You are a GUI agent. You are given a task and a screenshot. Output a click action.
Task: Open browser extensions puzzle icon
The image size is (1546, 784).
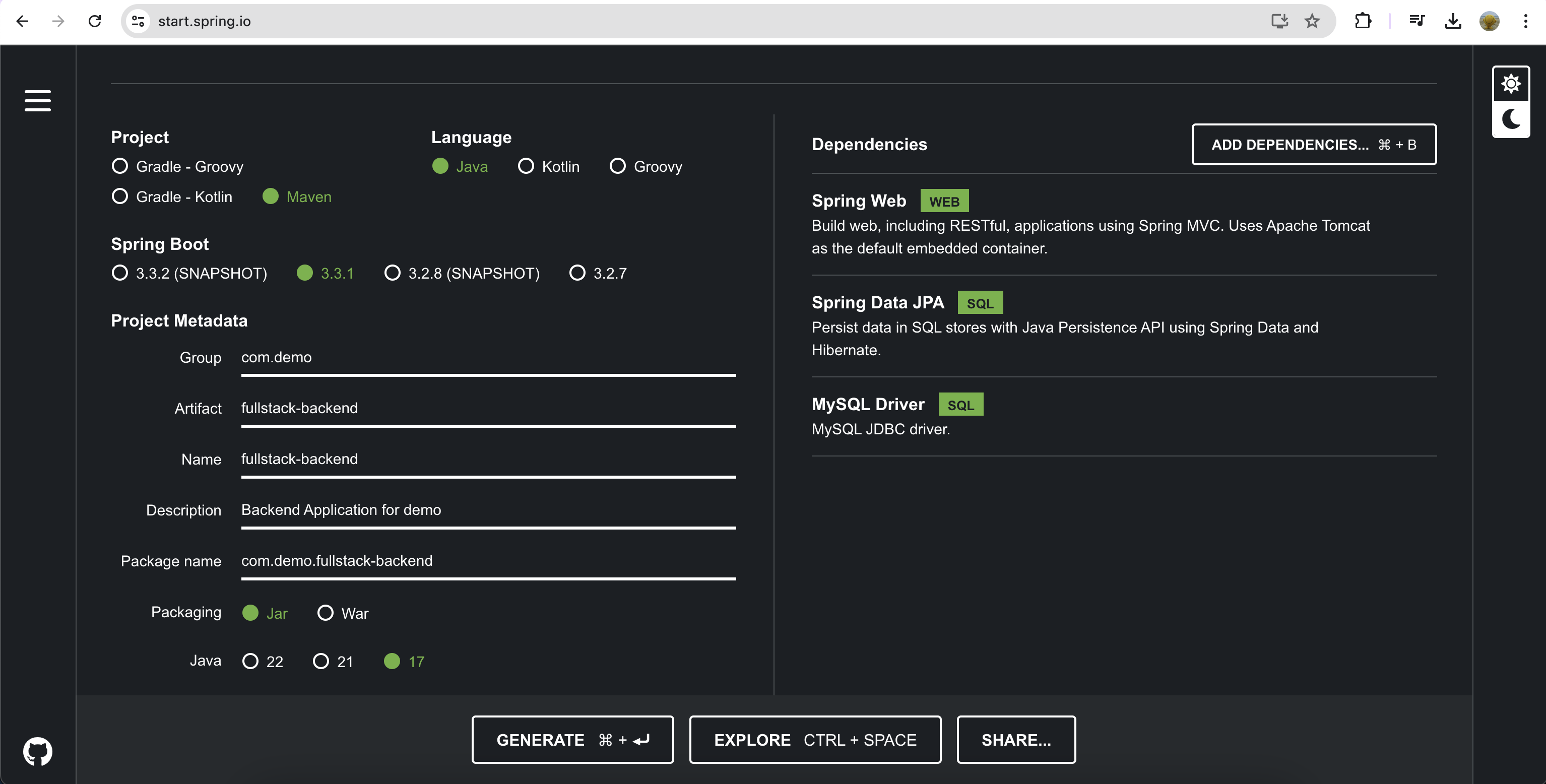(1363, 21)
